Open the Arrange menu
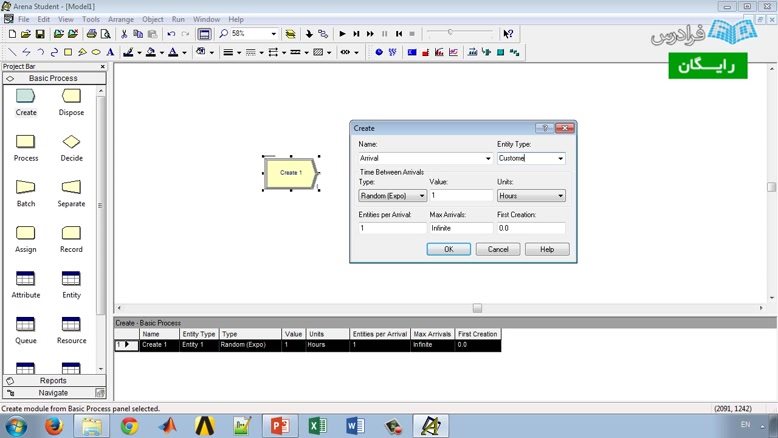The image size is (778, 438). pyautogui.click(x=122, y=19)
